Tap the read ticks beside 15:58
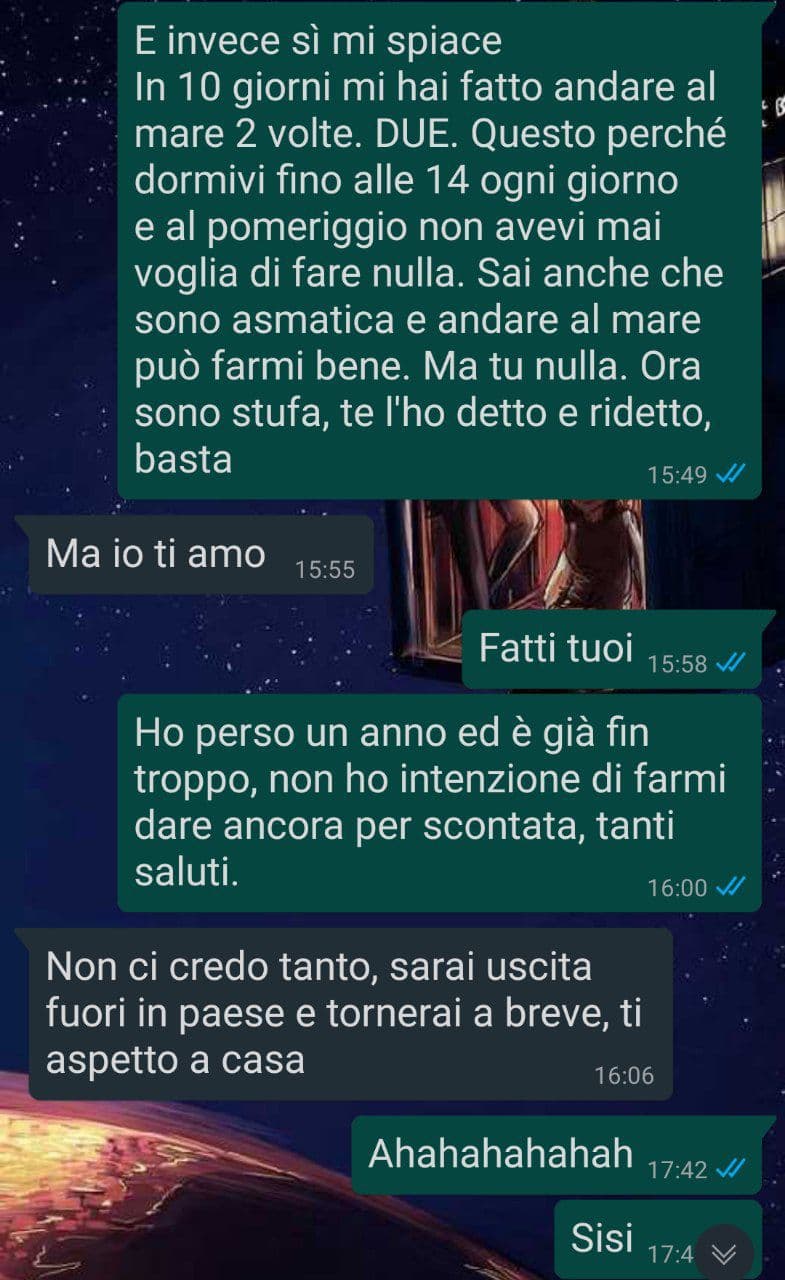The image size is (785, 1280). (x=730, y=664)
